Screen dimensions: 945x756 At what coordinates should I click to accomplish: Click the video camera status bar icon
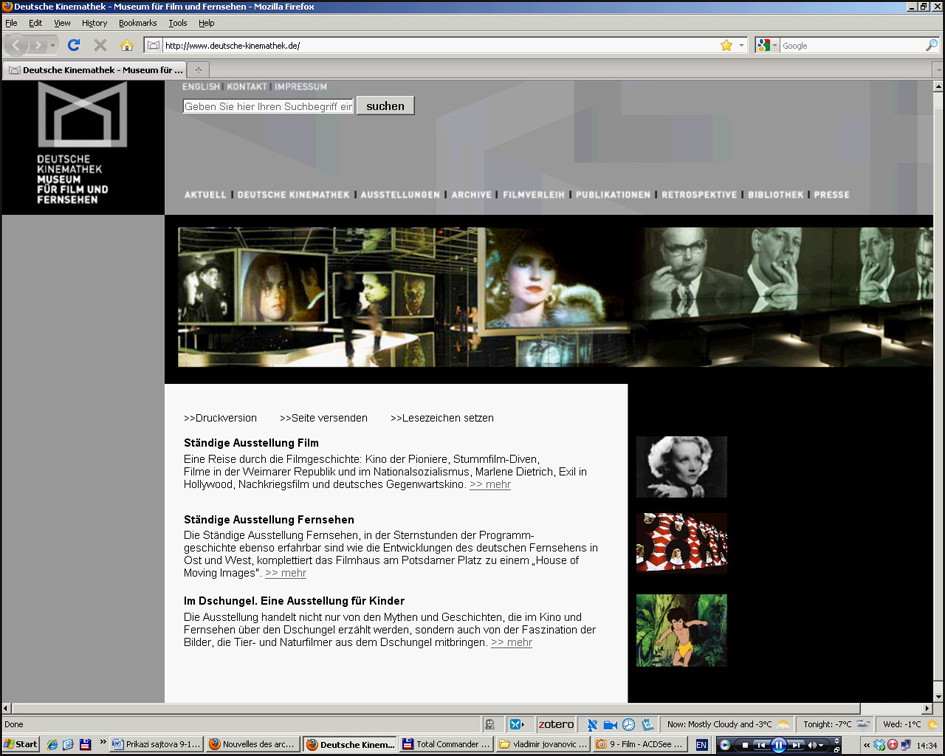pyautogui.click(x=610, y=724)
